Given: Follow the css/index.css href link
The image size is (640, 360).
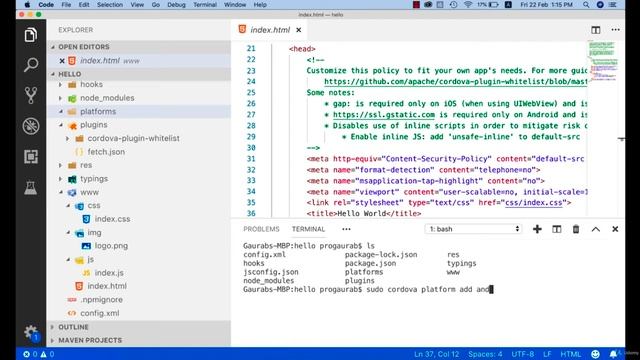Looking at the screenshot, I should coord(533,203).
